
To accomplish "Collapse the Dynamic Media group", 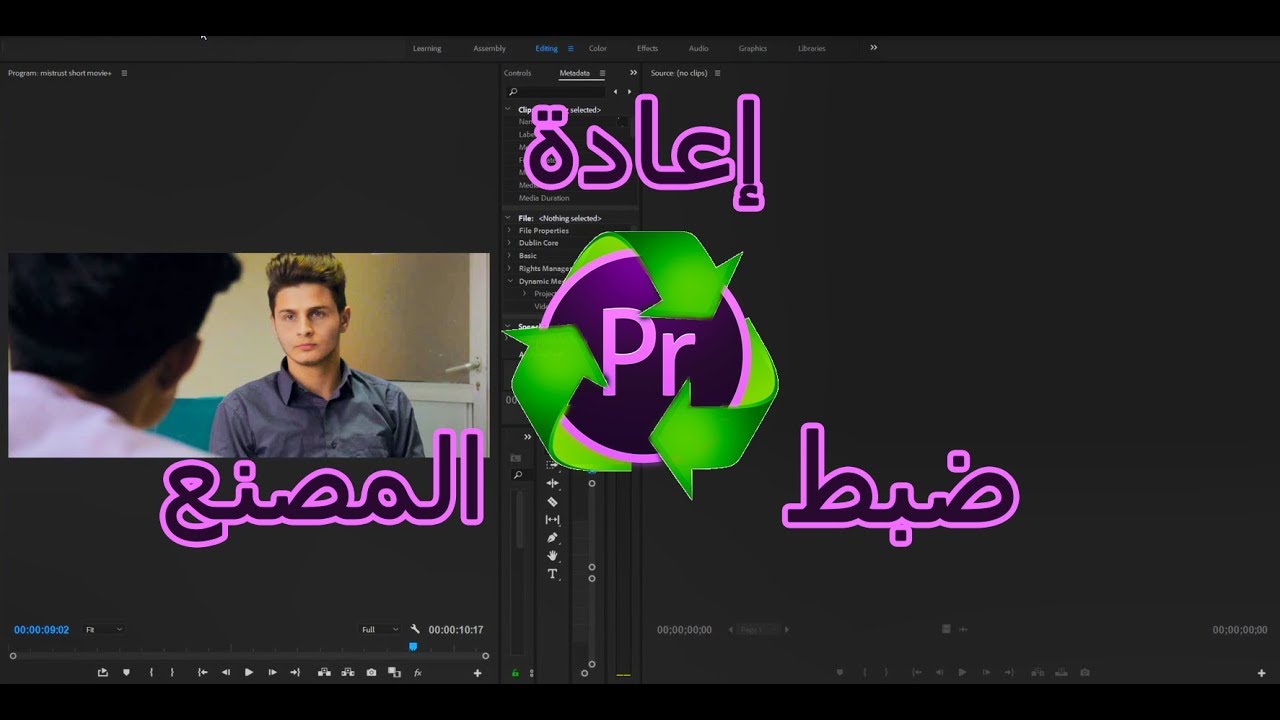I will tap(509, 281).
